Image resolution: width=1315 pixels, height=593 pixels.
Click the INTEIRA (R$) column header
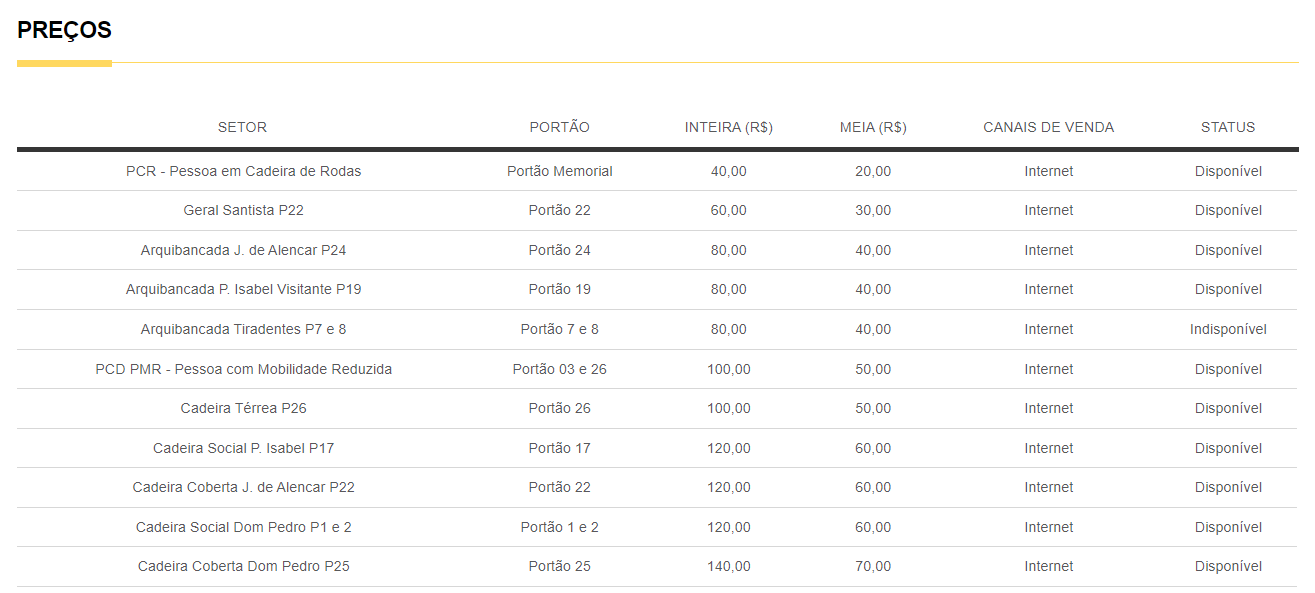[x=728, y=127]
